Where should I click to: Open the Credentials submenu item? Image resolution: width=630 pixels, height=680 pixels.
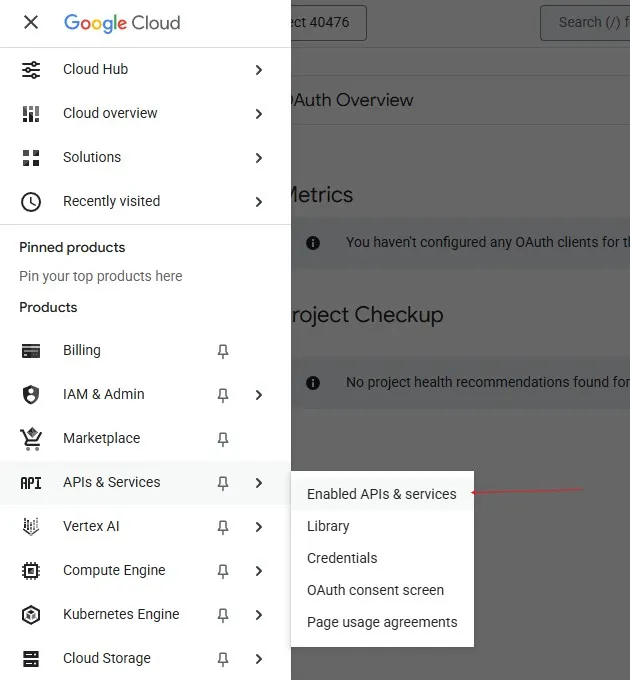point(342,558)
